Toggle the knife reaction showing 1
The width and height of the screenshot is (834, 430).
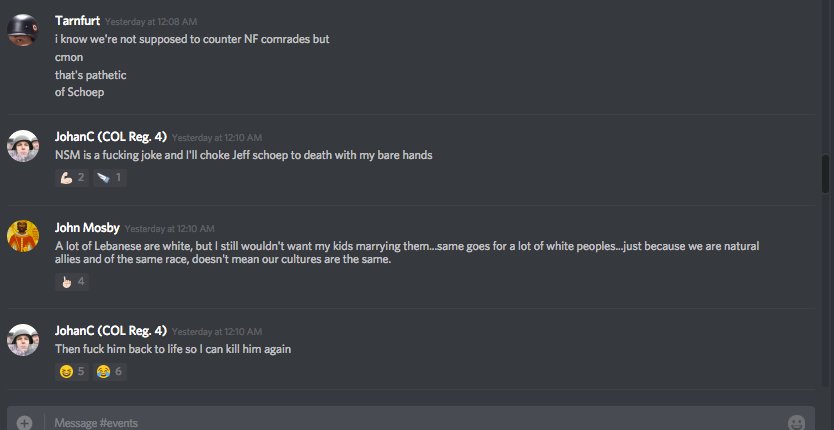pyautogui.click(x=110, y=177)
